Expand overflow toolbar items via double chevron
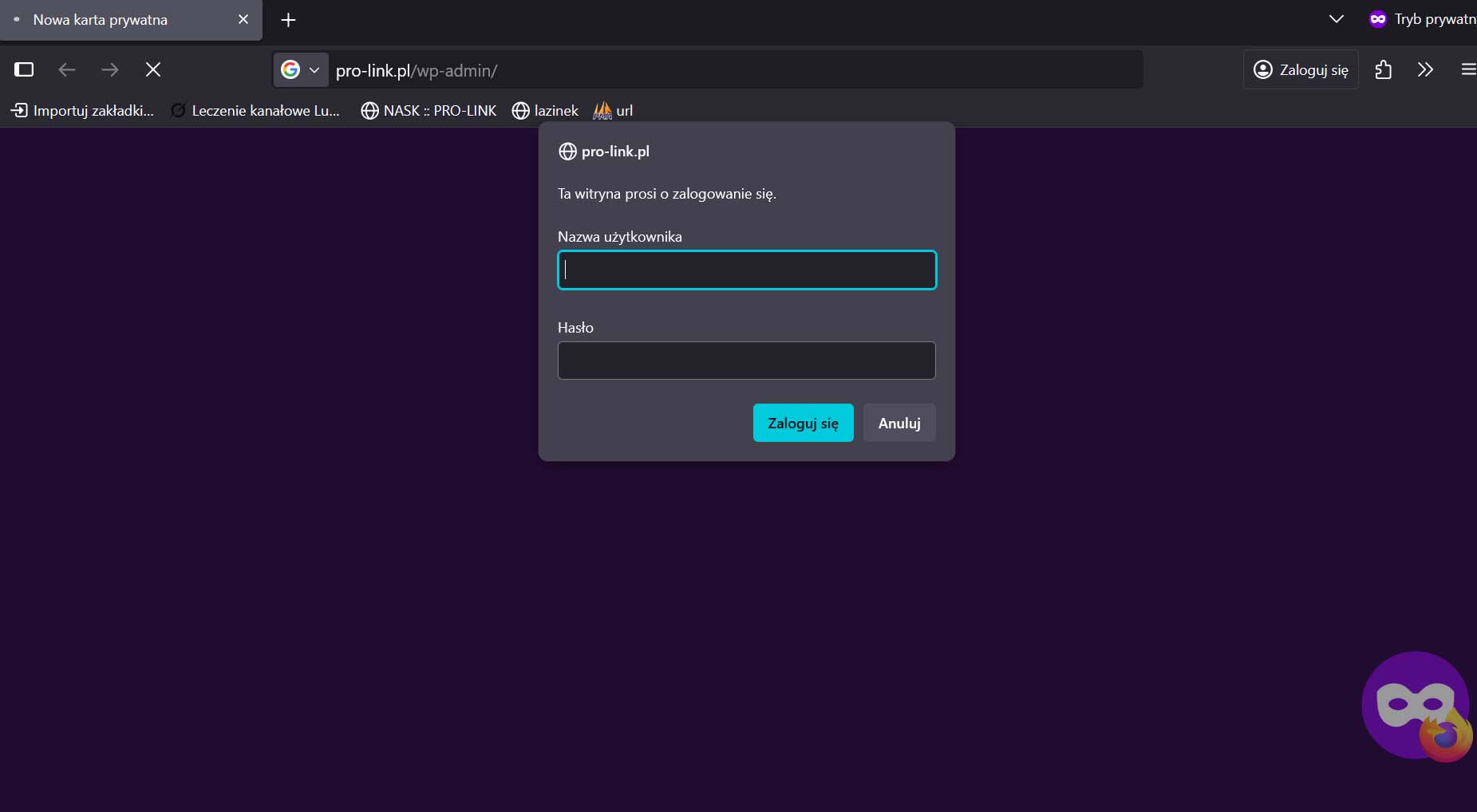Viewport: 1477px width, 812px height. pyautogui.click(x=1424, y=70)
